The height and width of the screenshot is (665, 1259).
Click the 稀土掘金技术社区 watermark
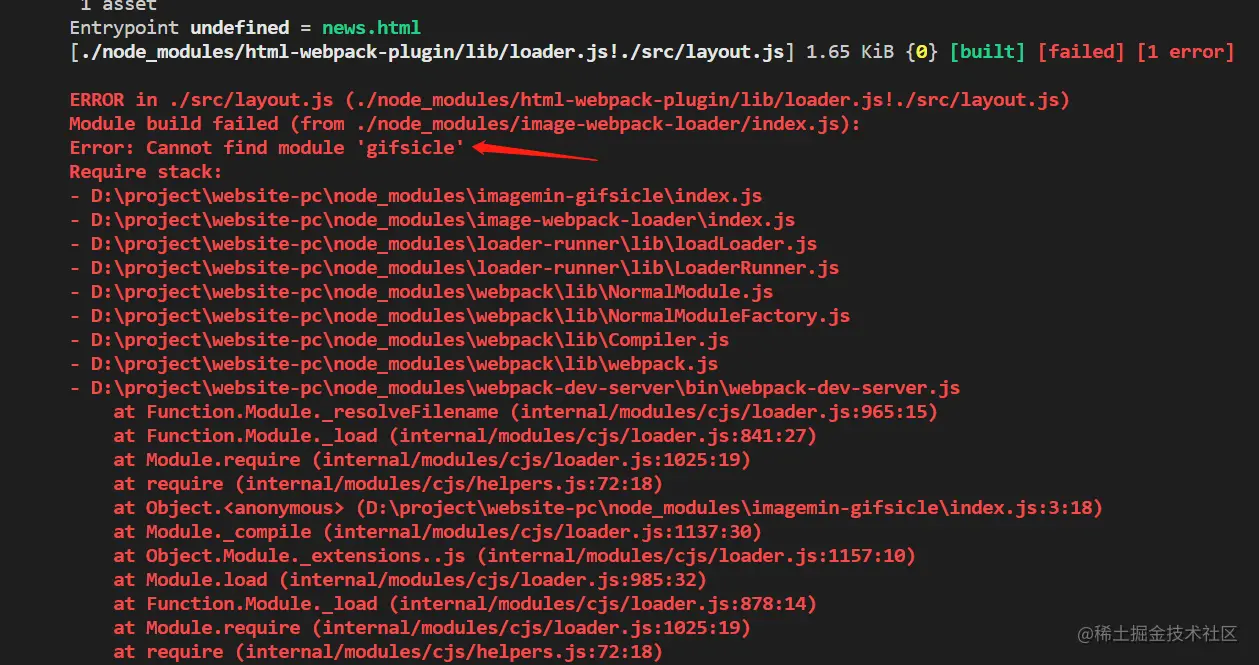(1158, 633)
